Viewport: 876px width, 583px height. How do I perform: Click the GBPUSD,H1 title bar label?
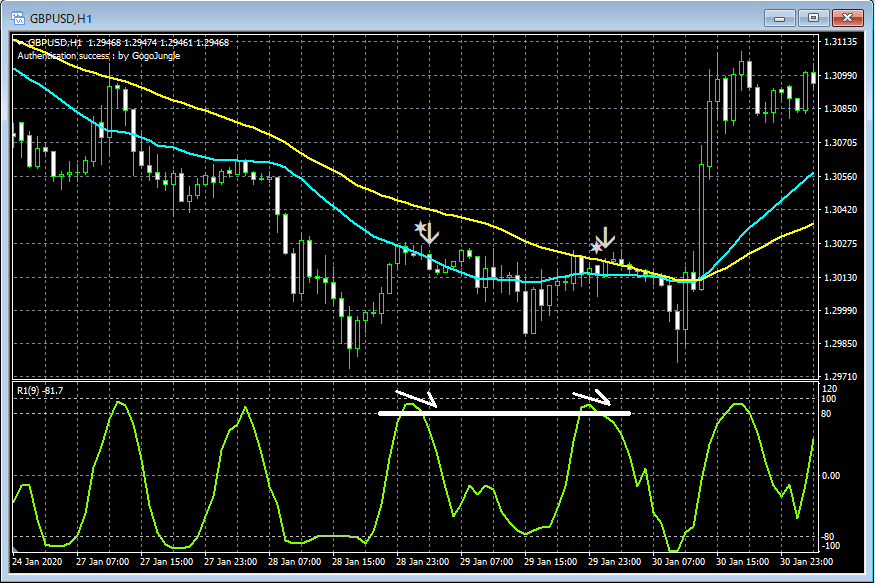pyautogui.click(x=55, y=16)
